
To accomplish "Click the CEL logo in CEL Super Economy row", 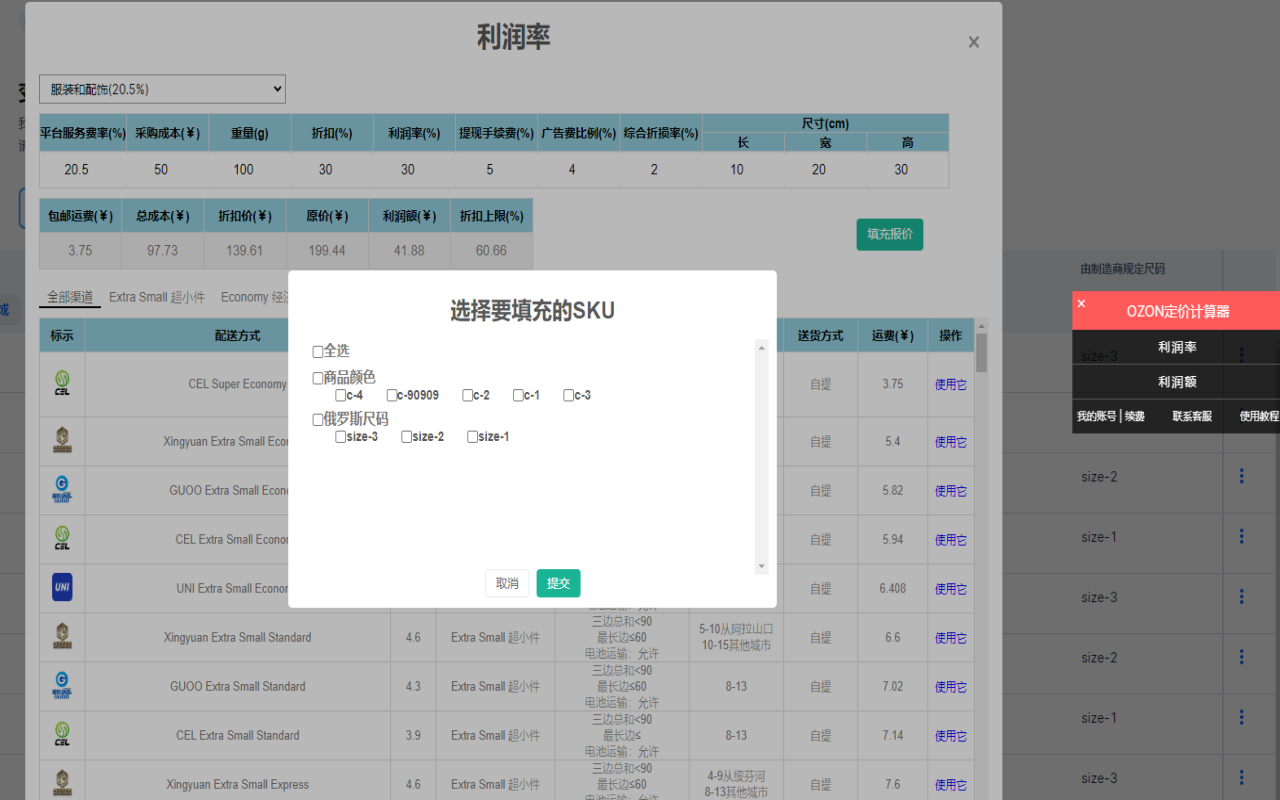I will pos(61,384).
